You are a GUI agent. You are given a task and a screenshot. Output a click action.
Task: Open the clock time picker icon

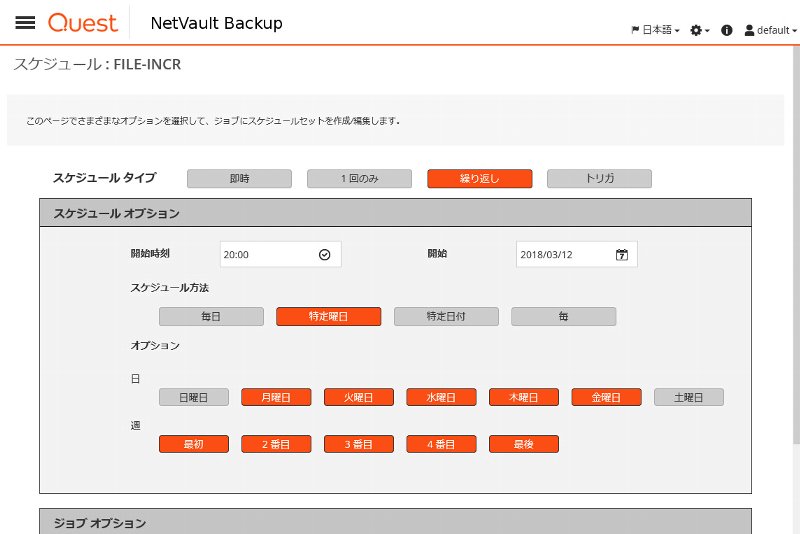[x=324, y=255]
